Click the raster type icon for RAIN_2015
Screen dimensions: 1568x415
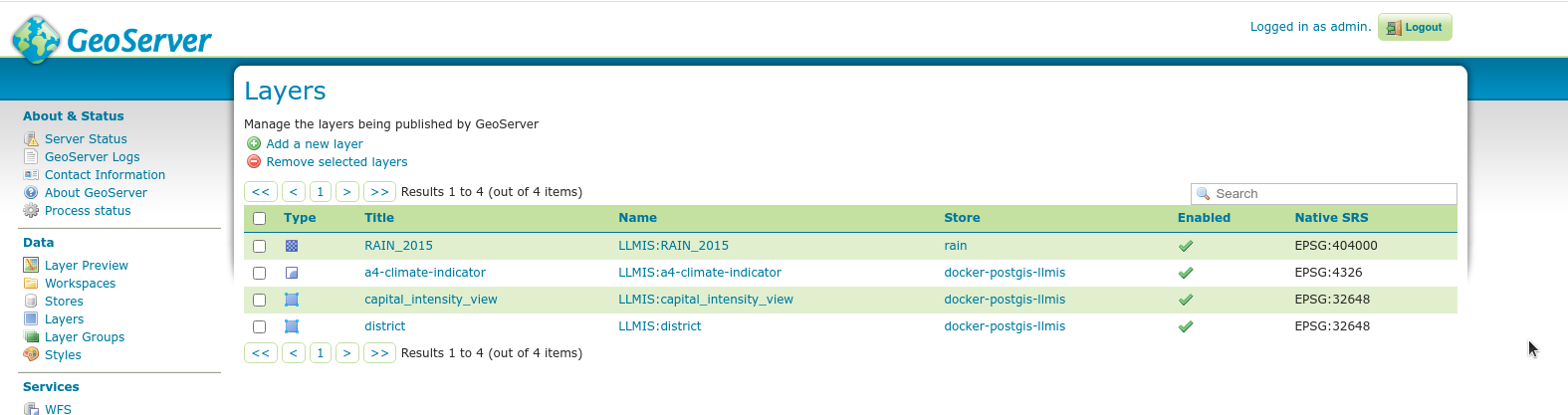[292, 246]
